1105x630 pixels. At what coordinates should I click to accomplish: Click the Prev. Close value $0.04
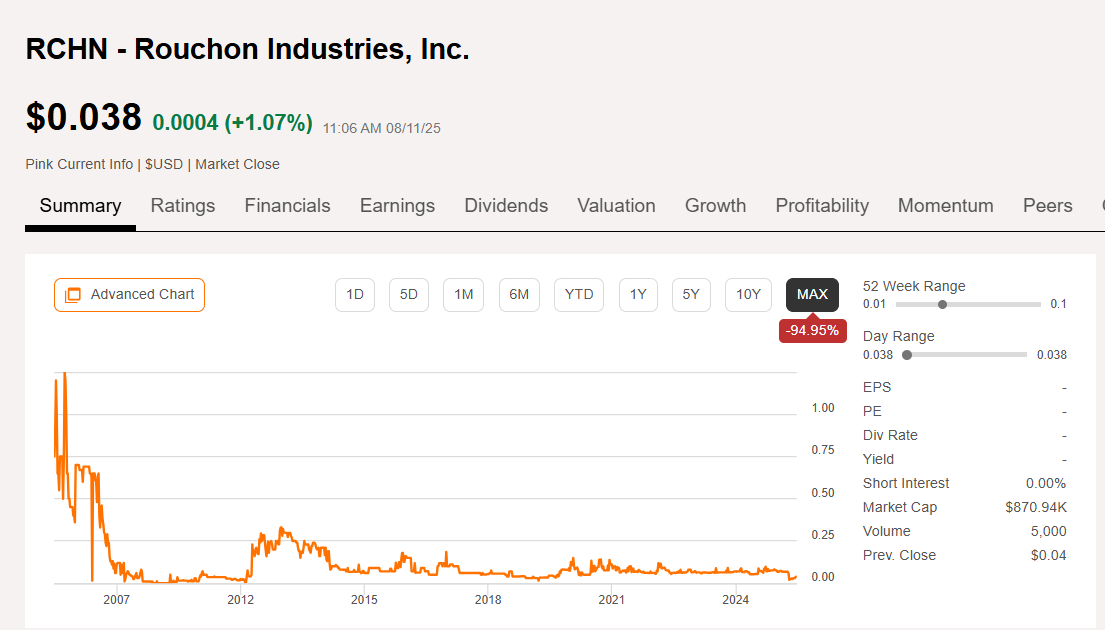[1048, 555]
